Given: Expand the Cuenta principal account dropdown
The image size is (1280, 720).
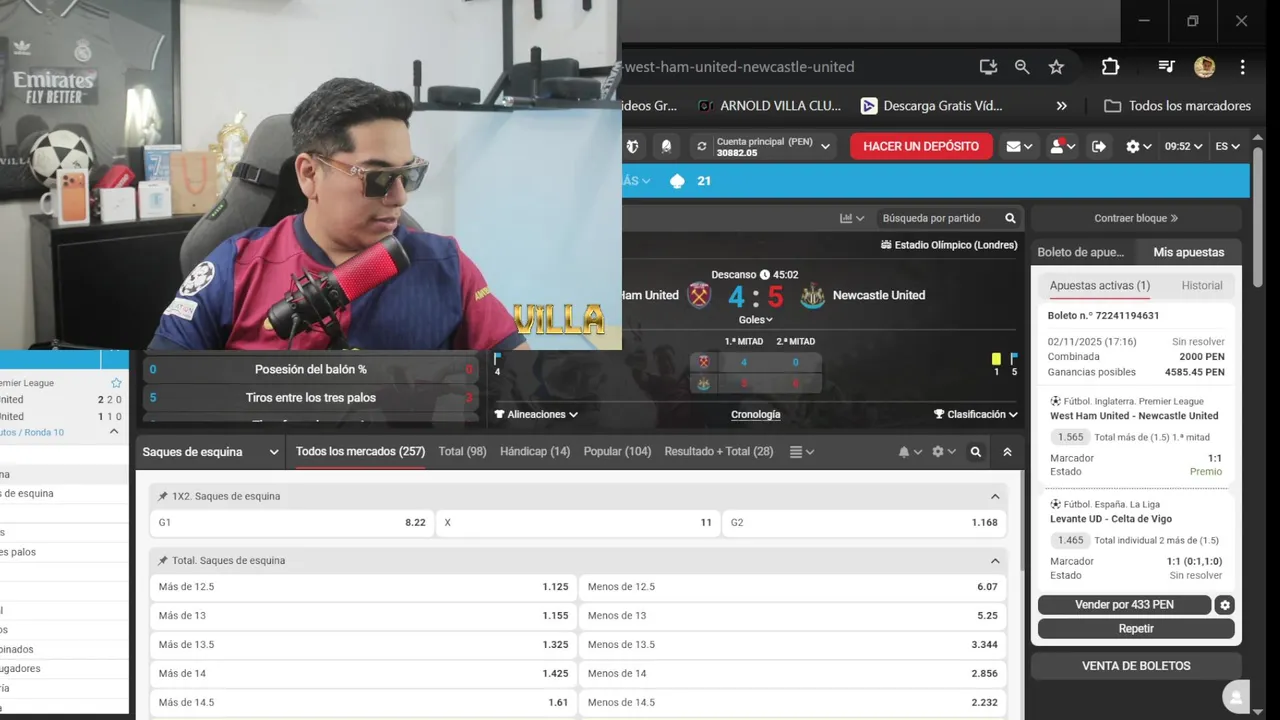Looking at the screenshot, I should (826, 146).
